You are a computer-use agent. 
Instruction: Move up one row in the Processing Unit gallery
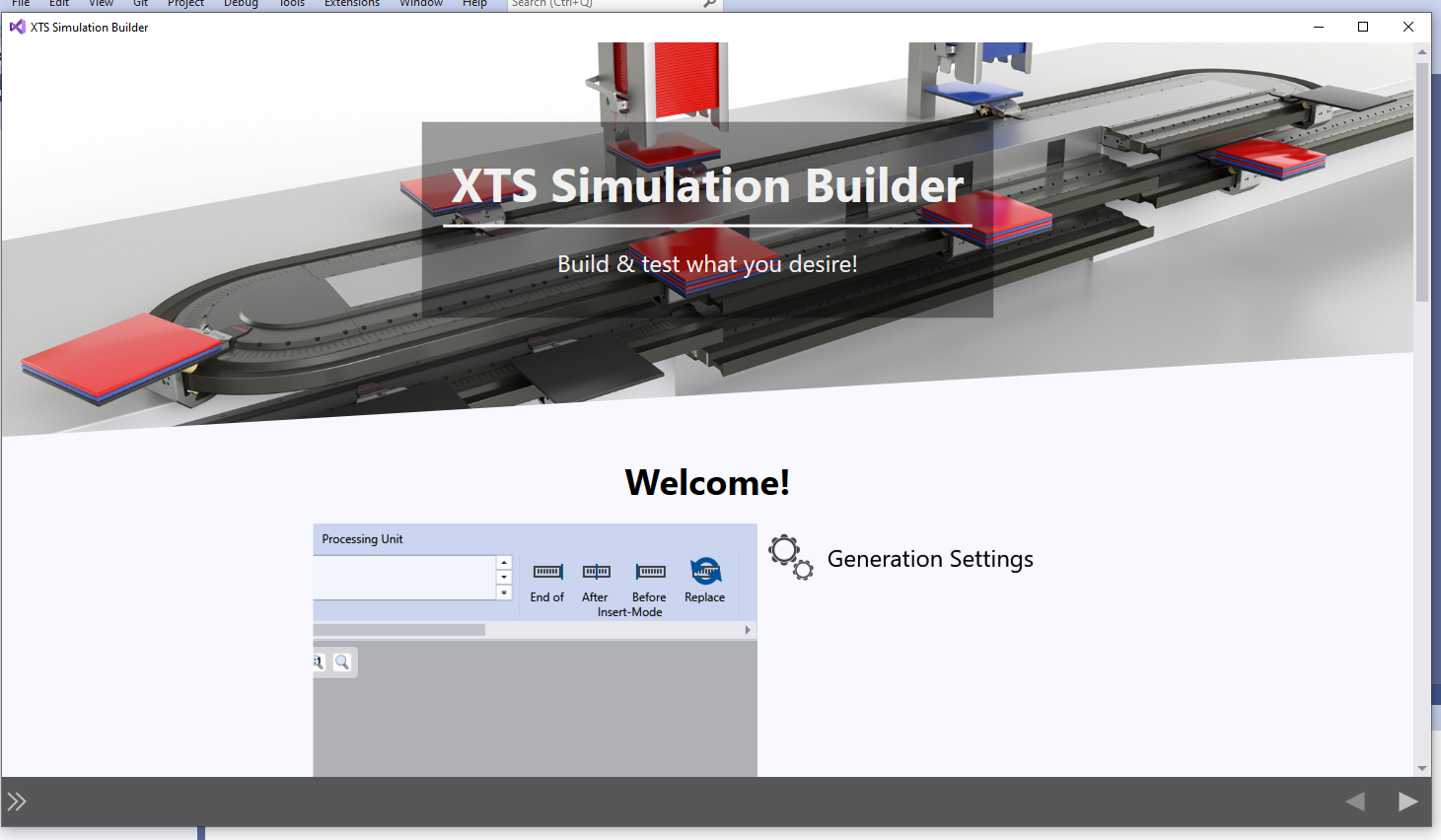point(504,563)
